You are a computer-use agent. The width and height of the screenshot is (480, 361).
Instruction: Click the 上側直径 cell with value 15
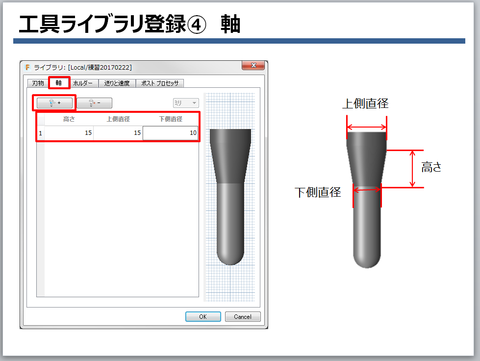tap(118, 133)
